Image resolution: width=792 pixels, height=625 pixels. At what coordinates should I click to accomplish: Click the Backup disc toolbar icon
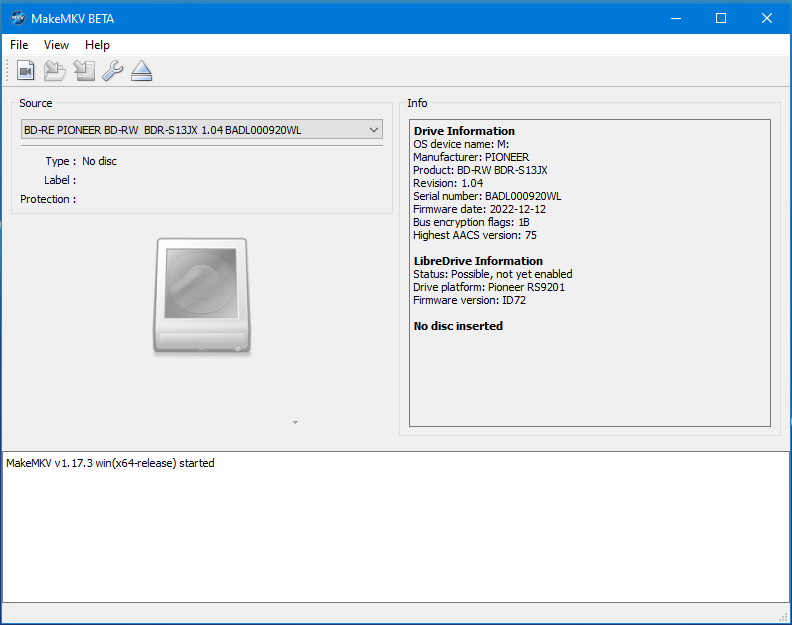click(84, 71)
